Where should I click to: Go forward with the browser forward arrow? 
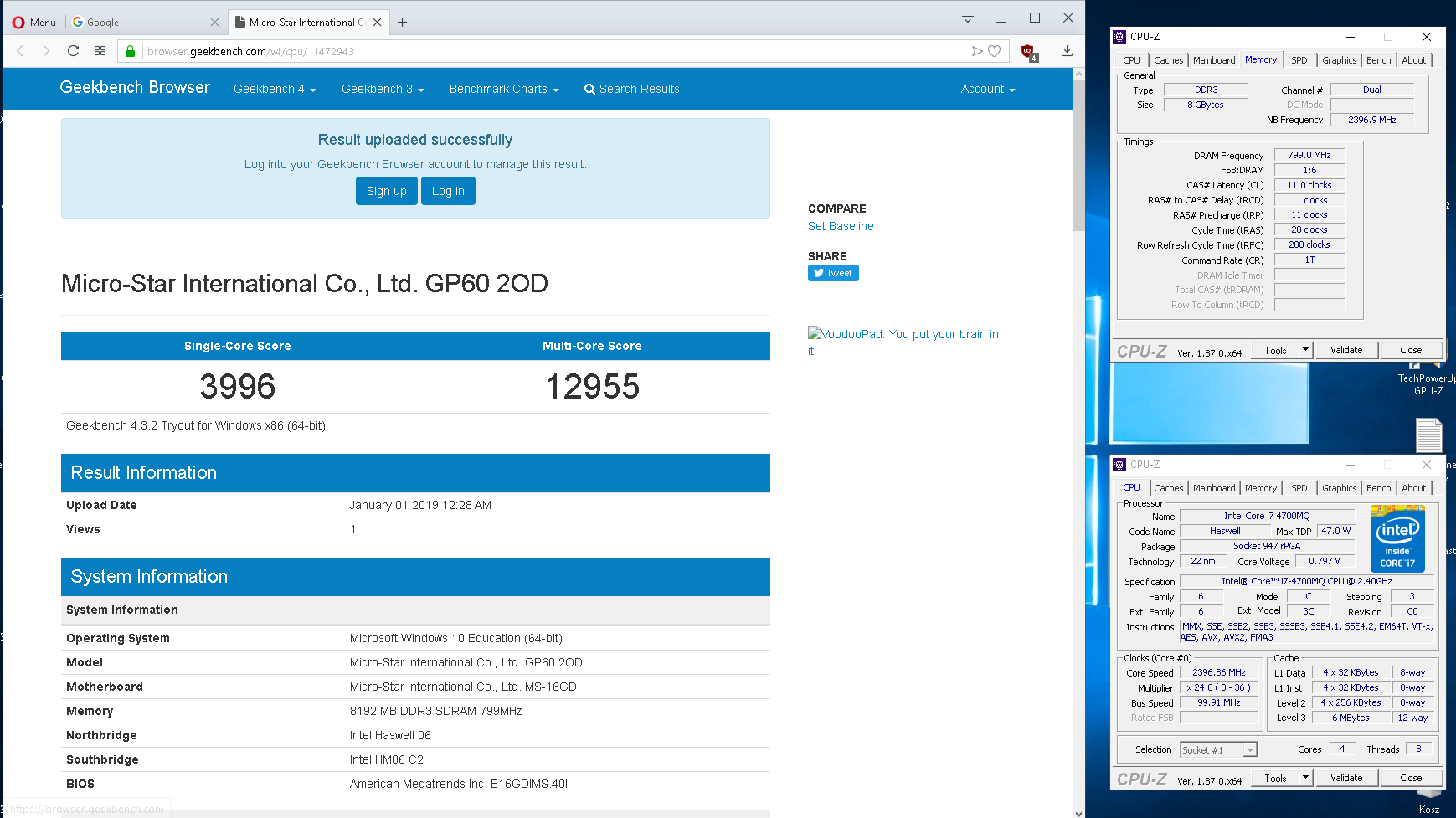[x=46, y=51]
